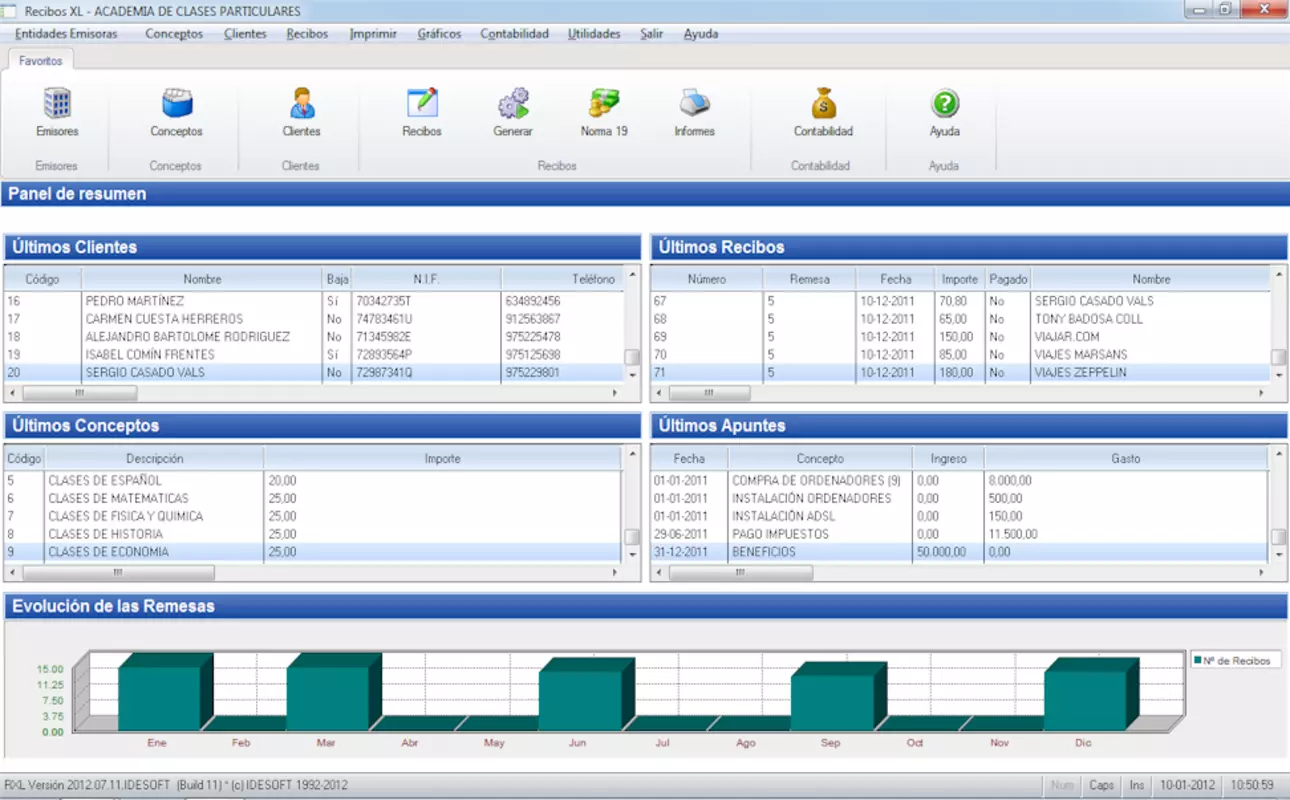
Task: Click scroll-down arrow in Últimos Recibos
Action: 1279,375
